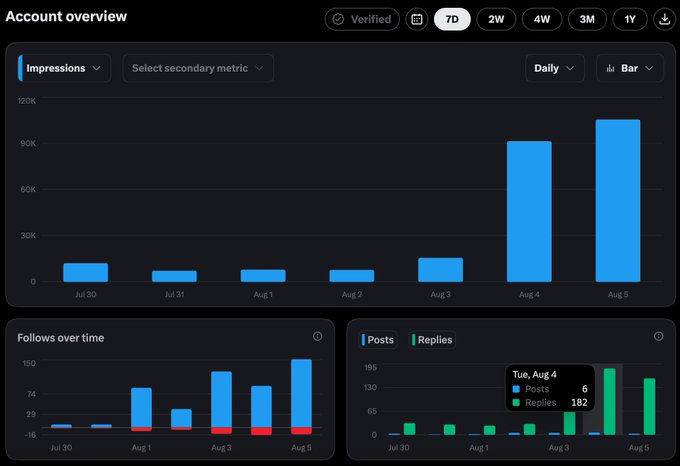Viewport: 680px width, 466px height.
Task: Select the 1Y time range
Action: (x=630, y=19)
